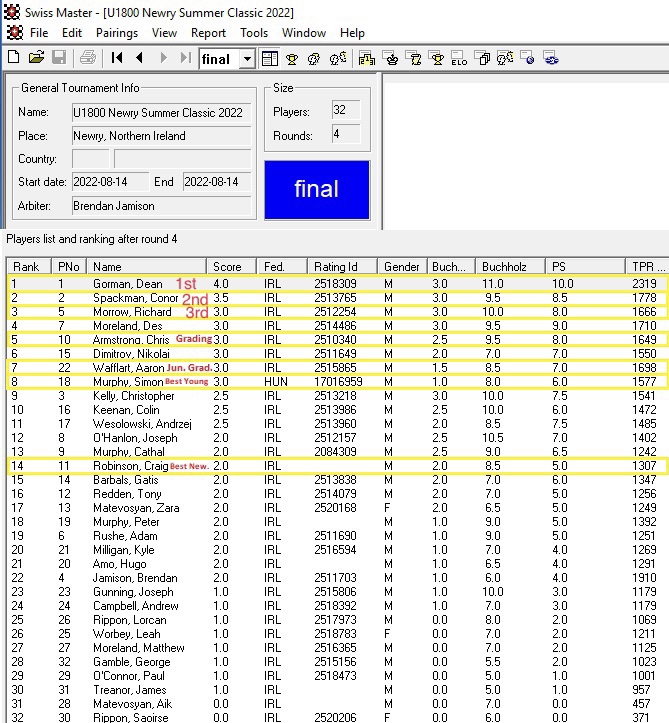The width and height of the screenshot is (669, 723).
Task: Click the Arbiter field with Brendan Jamison
Action: point(159,206)
